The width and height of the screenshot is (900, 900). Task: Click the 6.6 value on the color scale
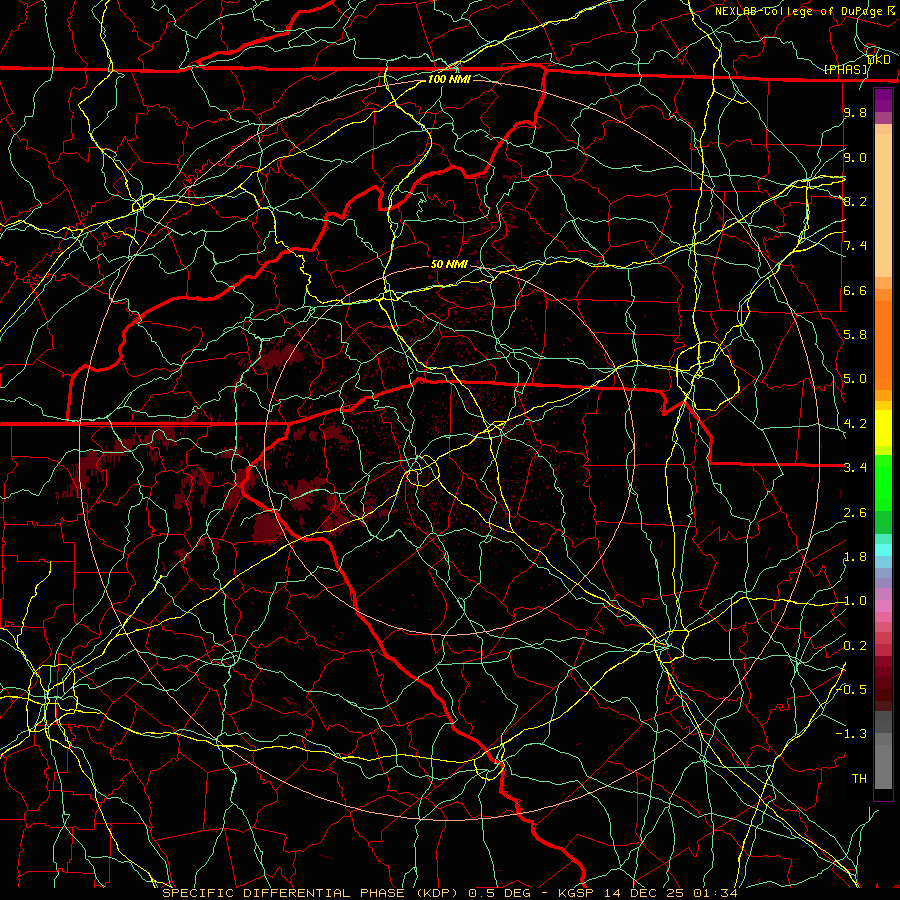[855, 290]
